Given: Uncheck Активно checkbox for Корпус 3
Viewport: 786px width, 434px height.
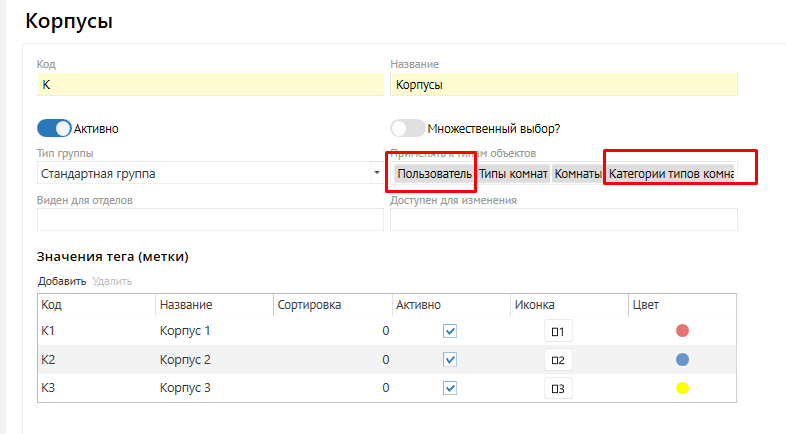Looking at the screenshot, I should click(450, 389).
